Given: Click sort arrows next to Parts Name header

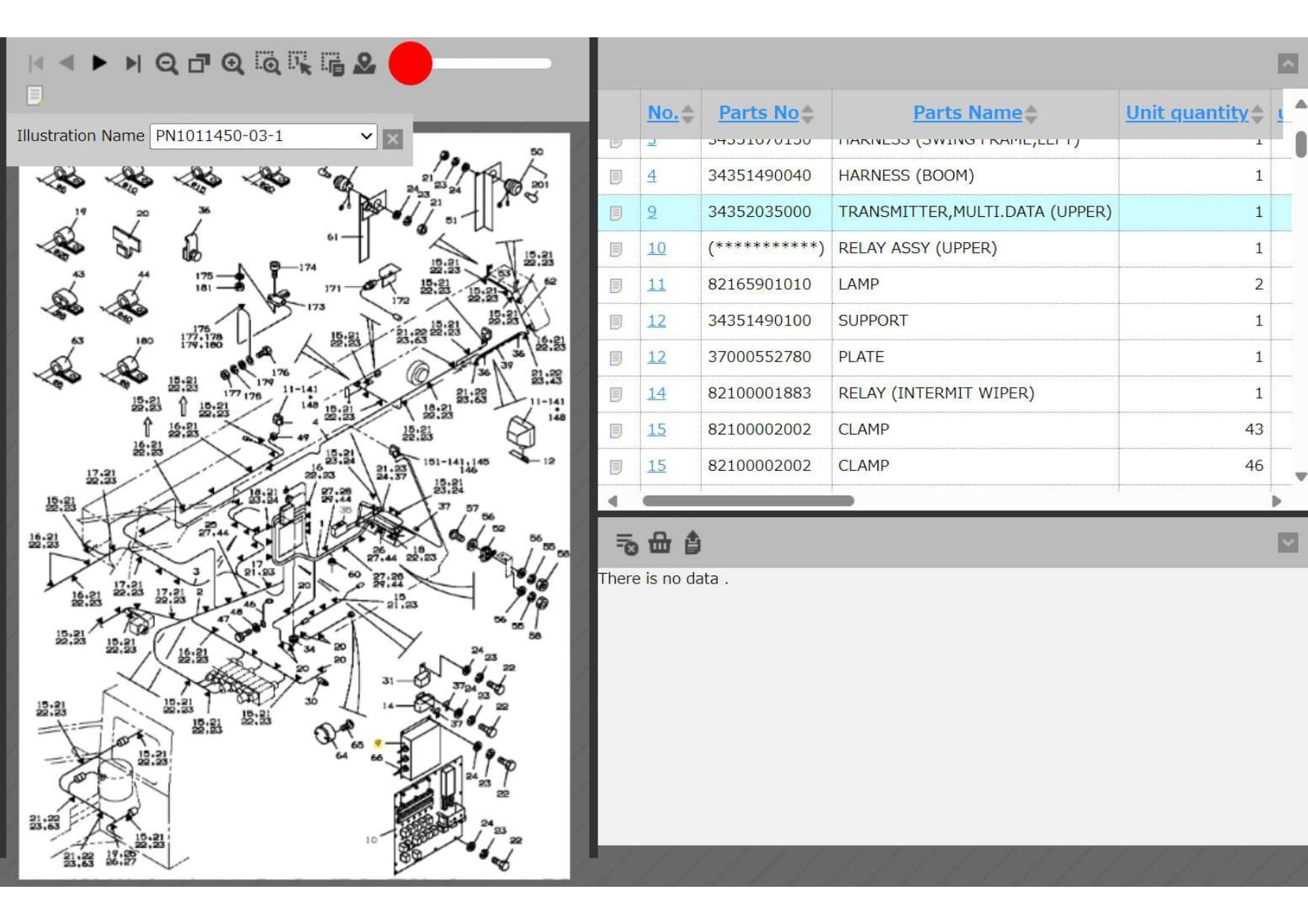Looking at the screenshot, I should tap(1031, 114).
